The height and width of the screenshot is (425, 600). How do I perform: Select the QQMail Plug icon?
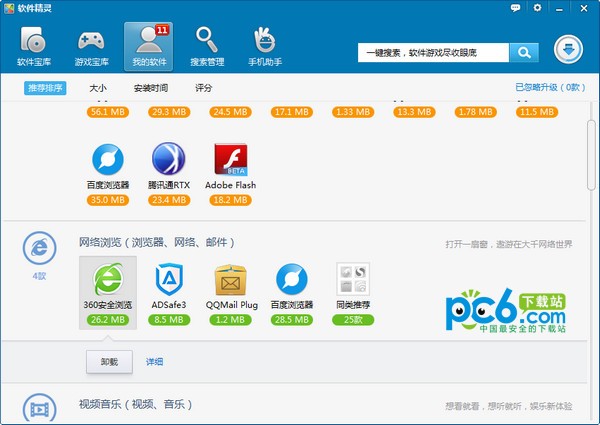[231, 280]
